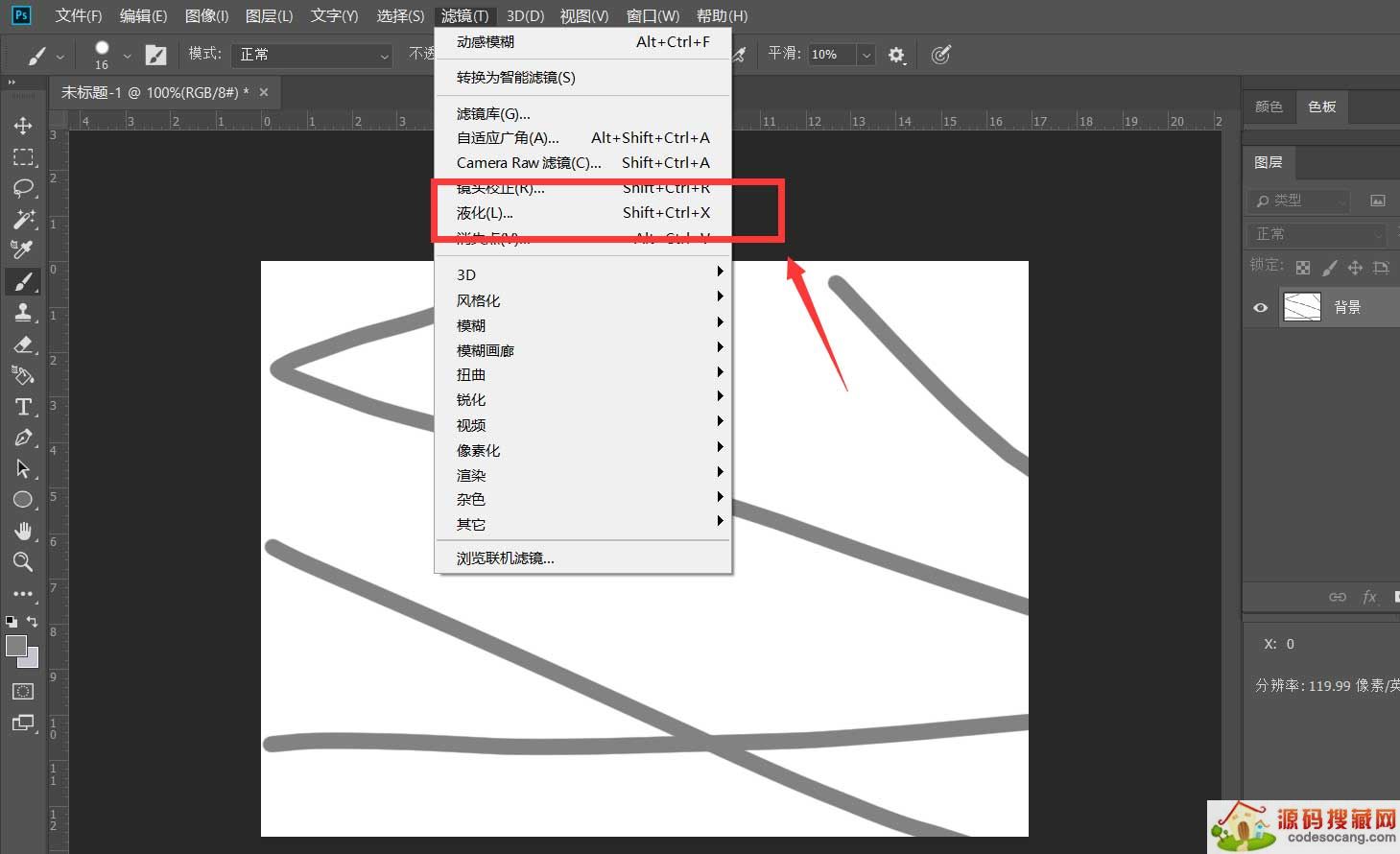Expand the 风格化 submenu

click(583, 300)
